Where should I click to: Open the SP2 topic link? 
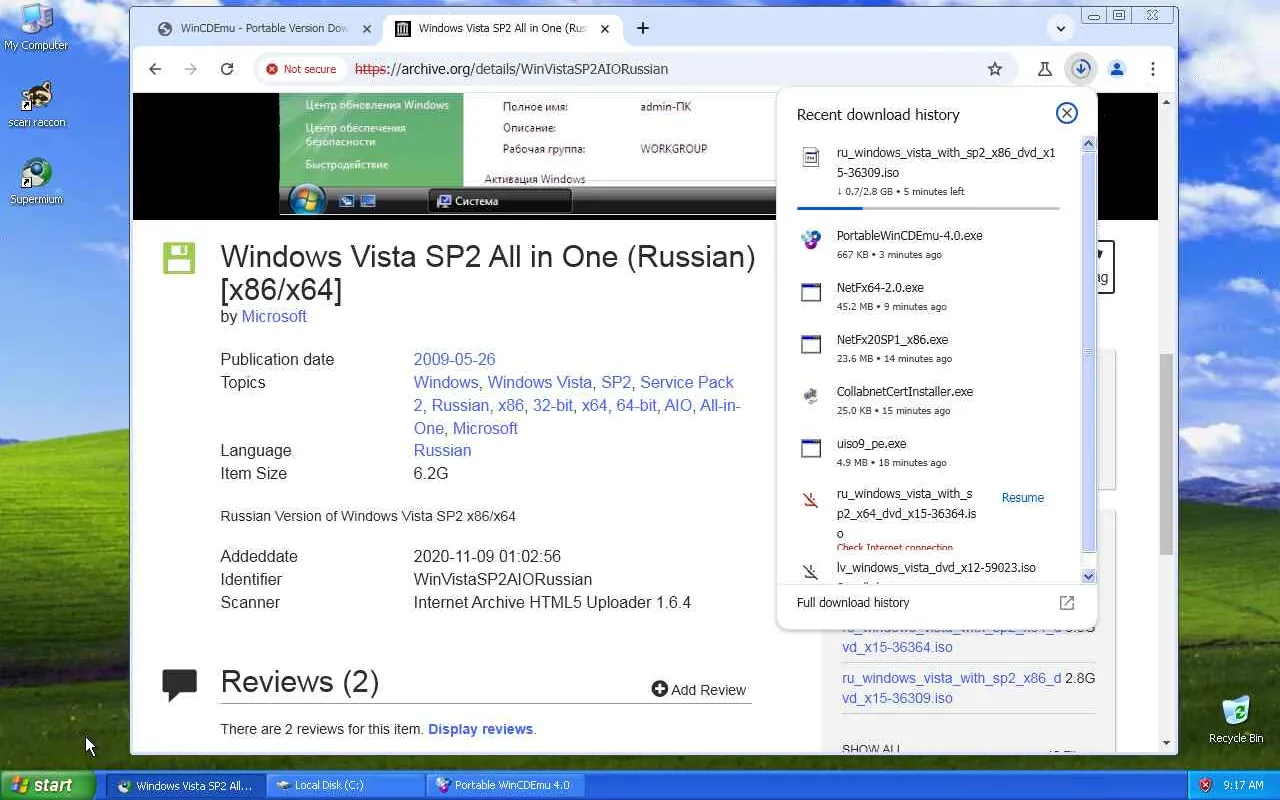click(x=616, y=382)
